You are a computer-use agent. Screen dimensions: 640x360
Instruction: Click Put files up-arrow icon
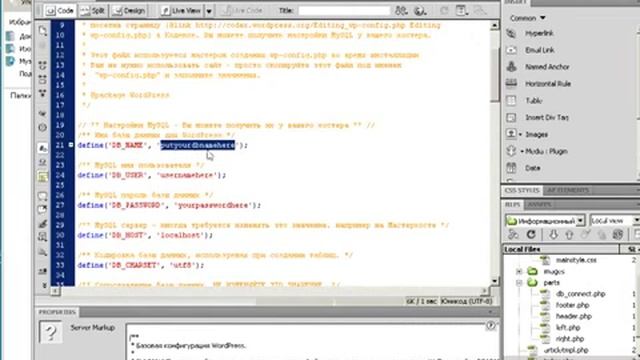(x=569, y=235)
